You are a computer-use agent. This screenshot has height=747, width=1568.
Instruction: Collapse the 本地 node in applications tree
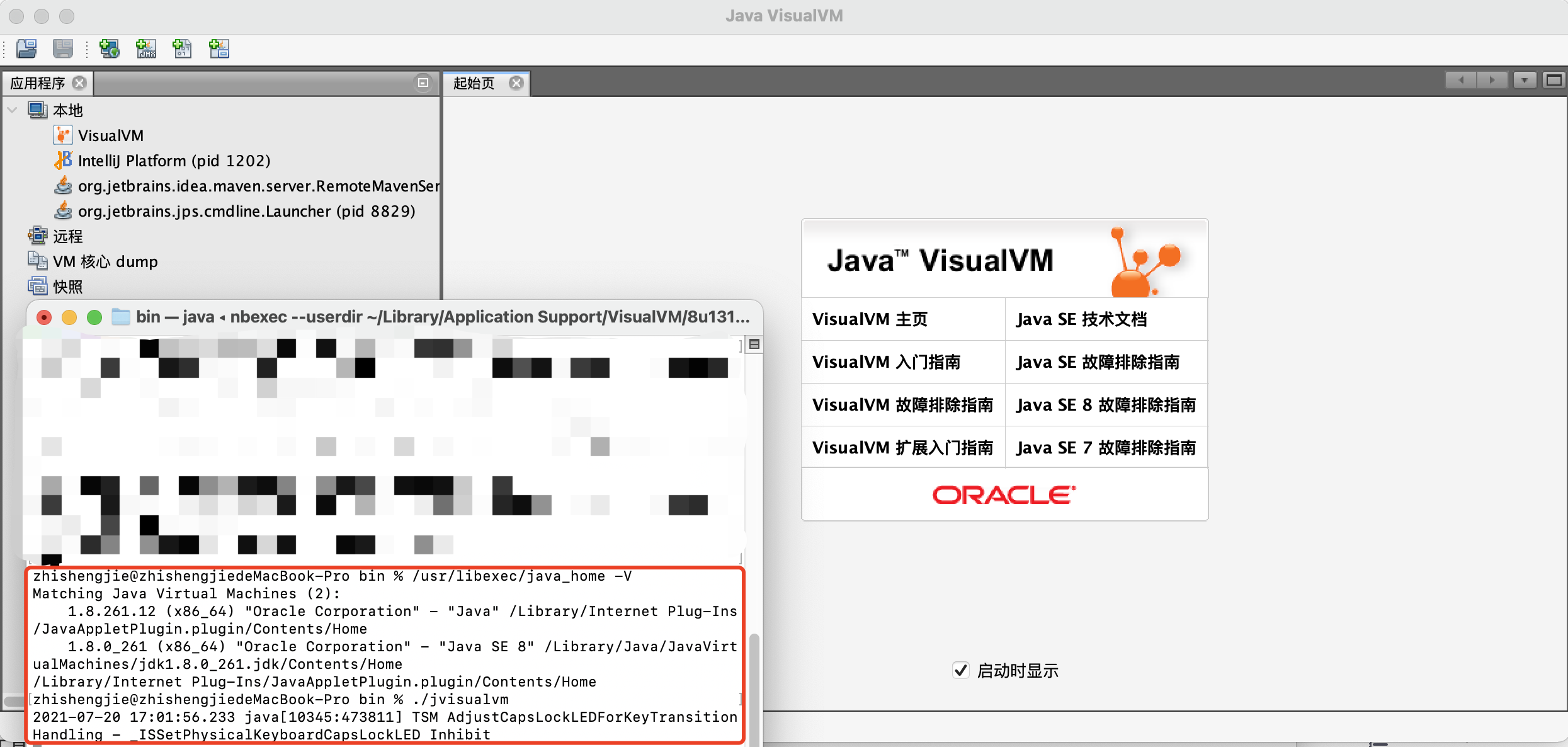pyautogui.click(x=11, y=110)
